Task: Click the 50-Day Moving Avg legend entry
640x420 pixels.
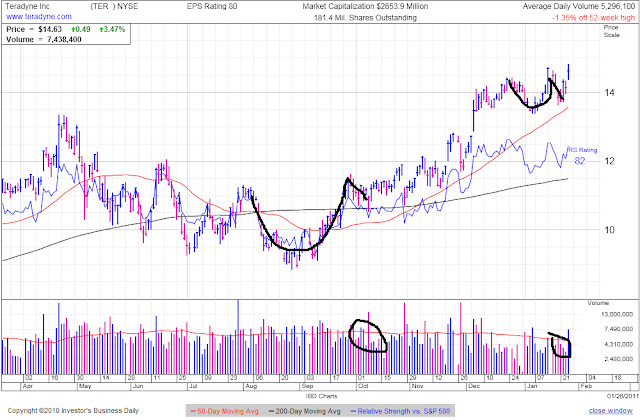Action: coord(224,411)
